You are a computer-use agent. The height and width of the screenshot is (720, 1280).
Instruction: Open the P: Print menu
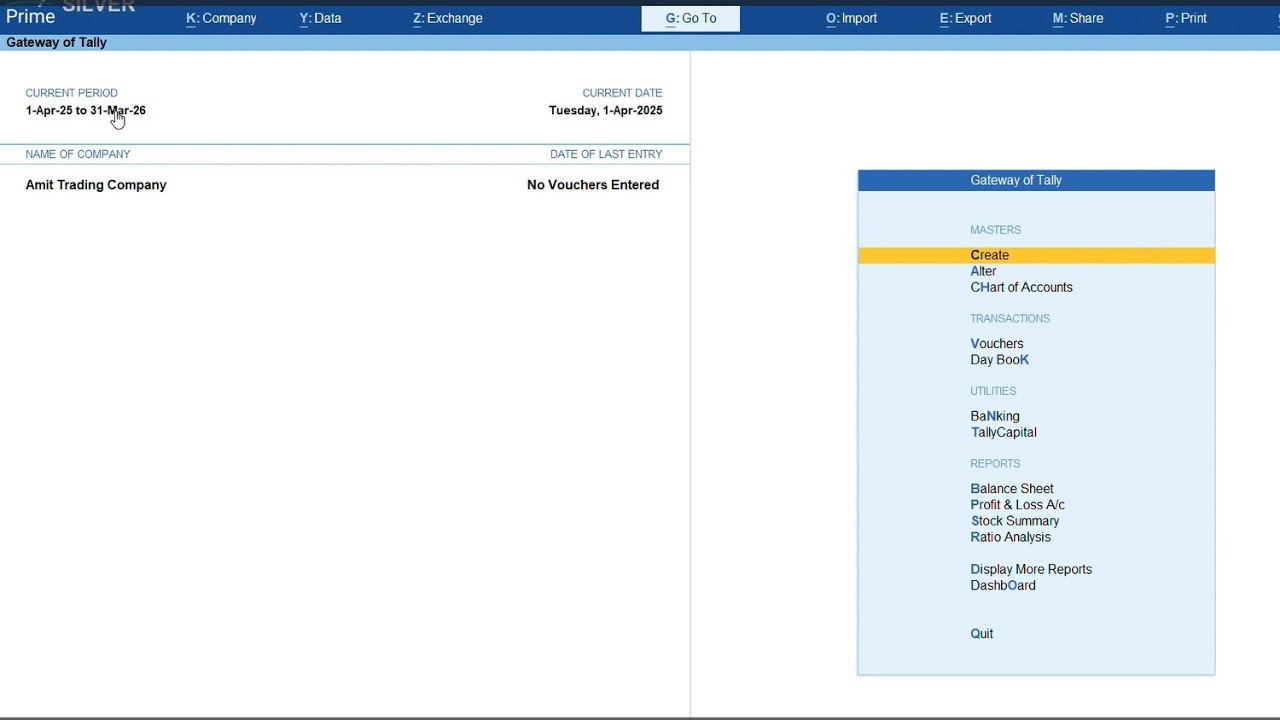[1186, 18]
